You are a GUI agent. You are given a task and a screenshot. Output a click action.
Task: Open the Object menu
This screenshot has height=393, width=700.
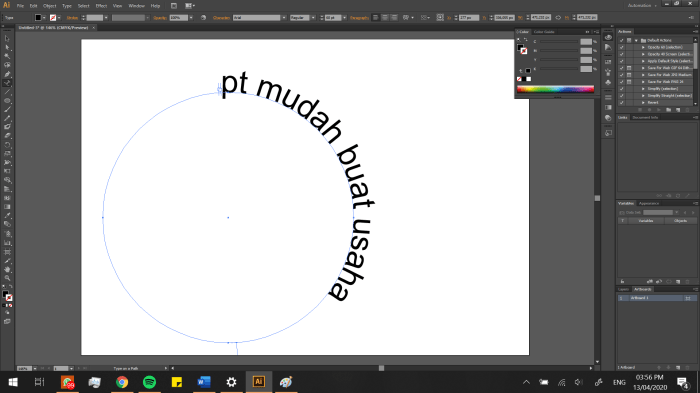click(50, 6)
